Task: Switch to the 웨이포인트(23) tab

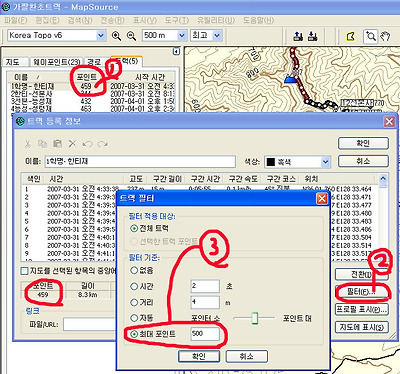Action: point(56,62)
